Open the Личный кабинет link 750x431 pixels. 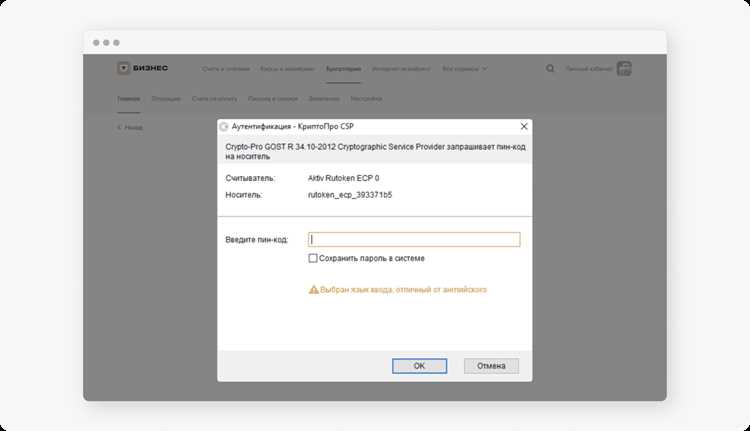click(589, 69)
